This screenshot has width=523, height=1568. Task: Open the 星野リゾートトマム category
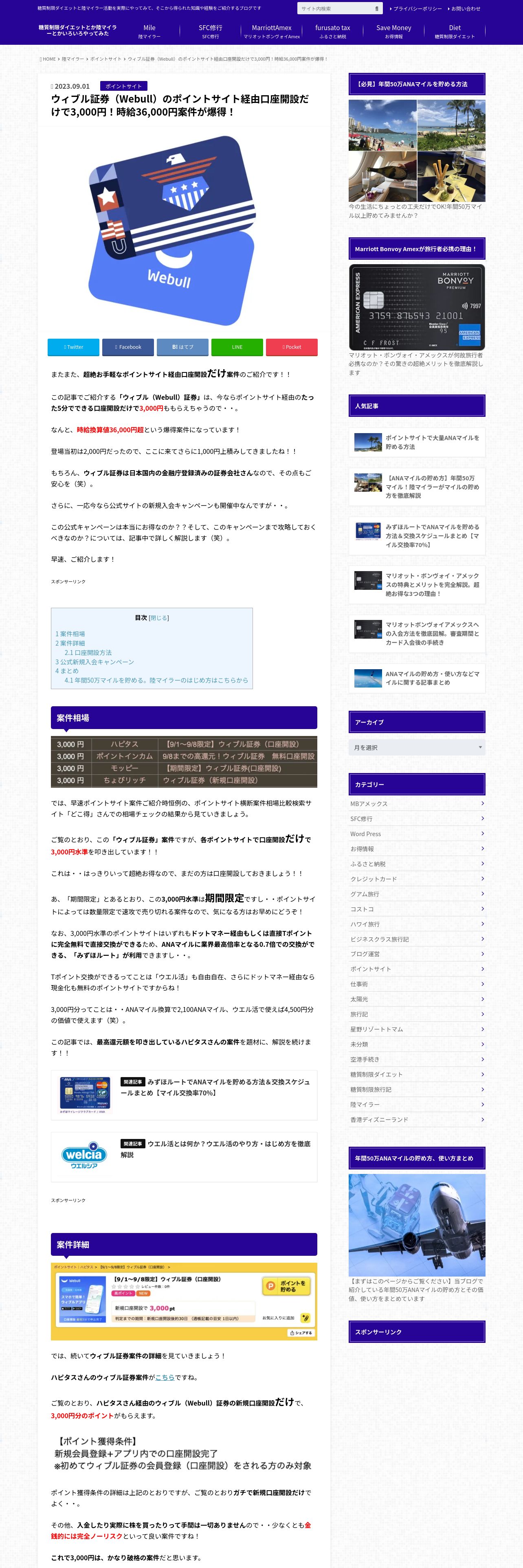(417, 1029)
